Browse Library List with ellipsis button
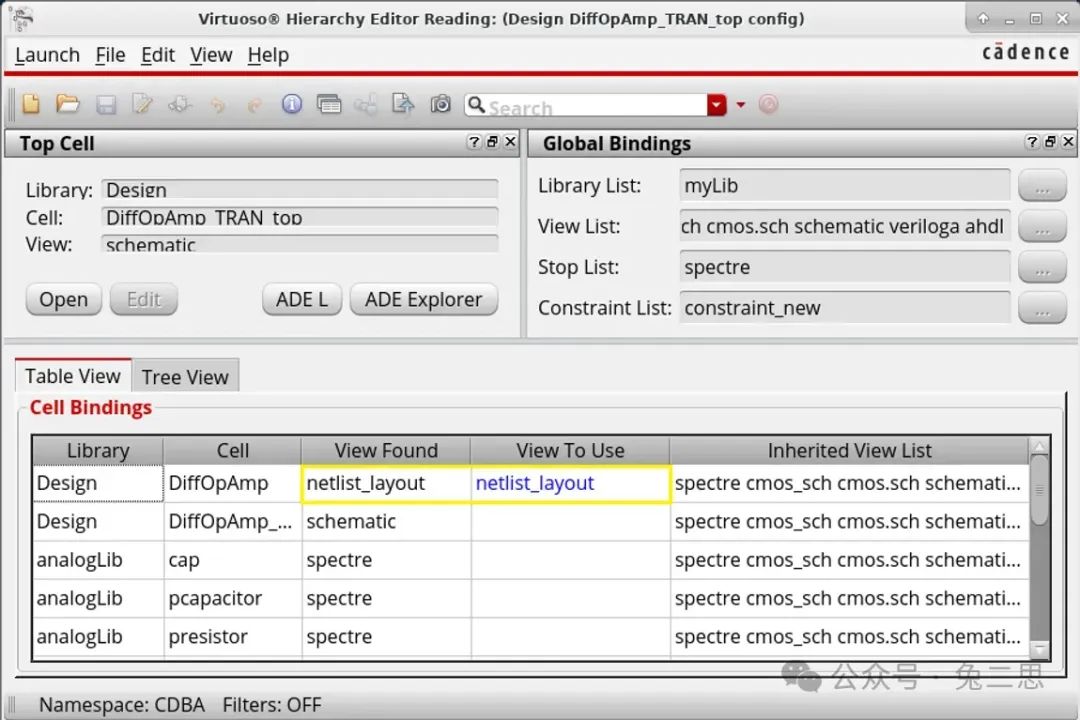Screen dimensions: 1080x720 click(1042, 186)
